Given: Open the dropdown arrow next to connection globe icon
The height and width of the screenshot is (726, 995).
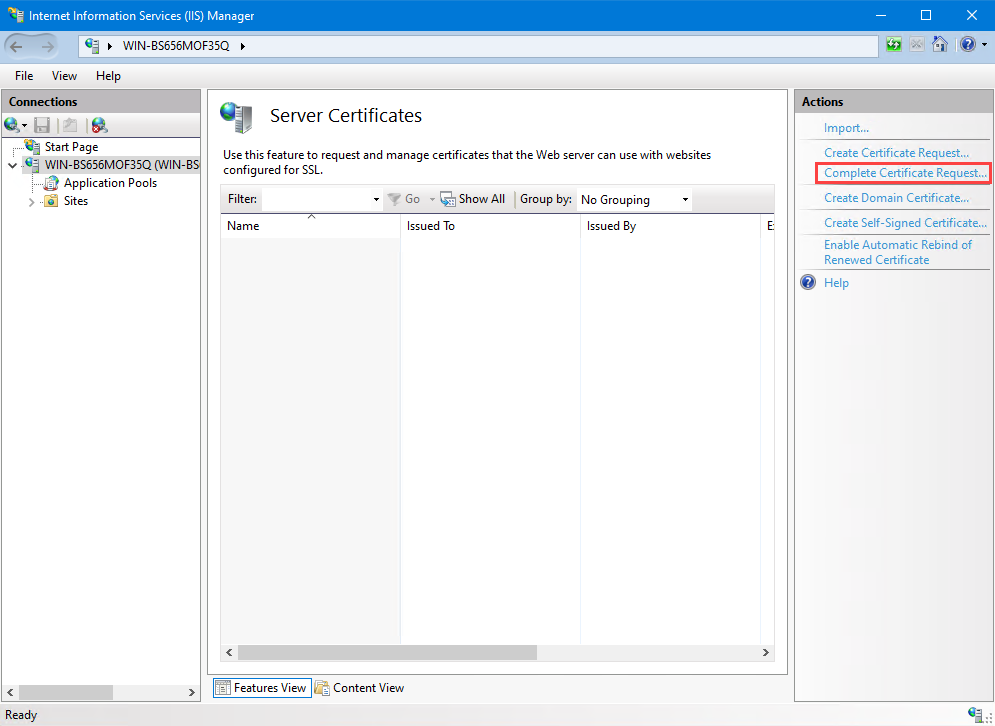Looking at the screenshot, I should [24, 125].
